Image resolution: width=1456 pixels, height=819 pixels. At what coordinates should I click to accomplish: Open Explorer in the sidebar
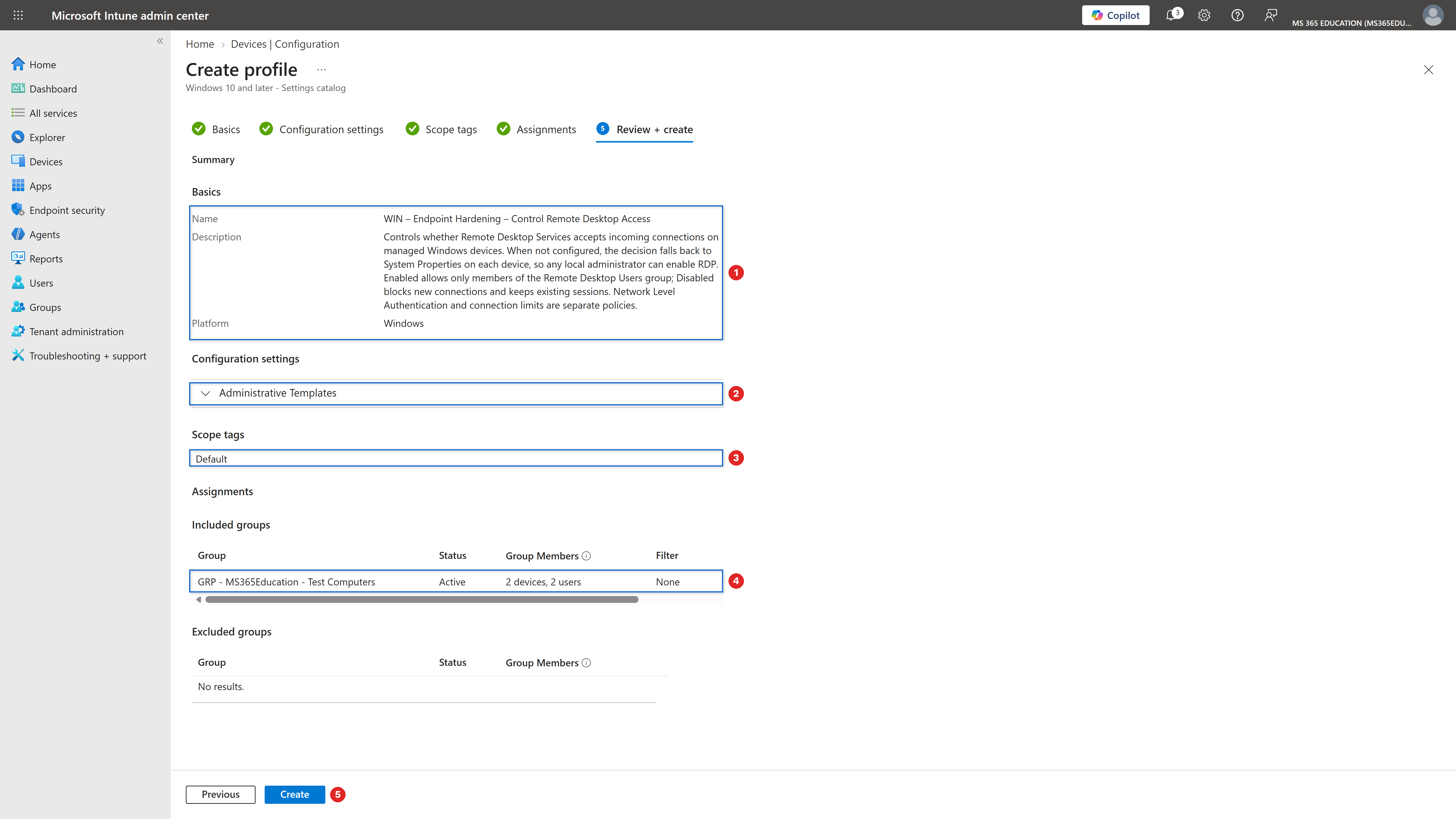[47, 137]
